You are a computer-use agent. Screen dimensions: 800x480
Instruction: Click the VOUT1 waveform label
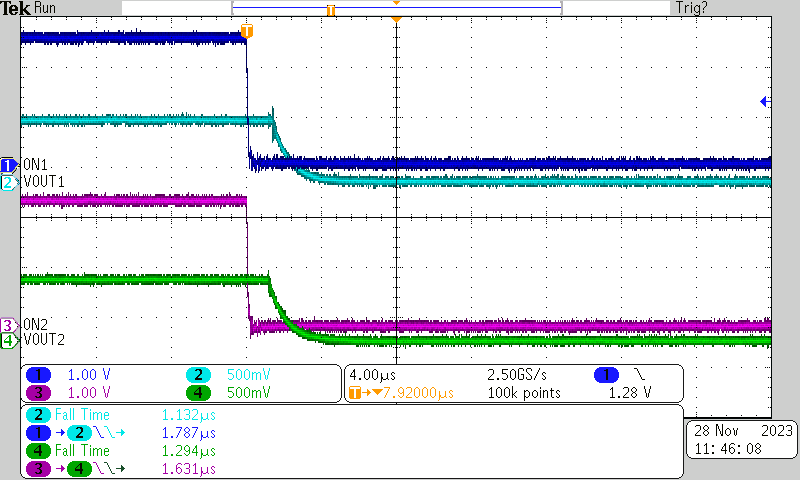click(44, 182)
